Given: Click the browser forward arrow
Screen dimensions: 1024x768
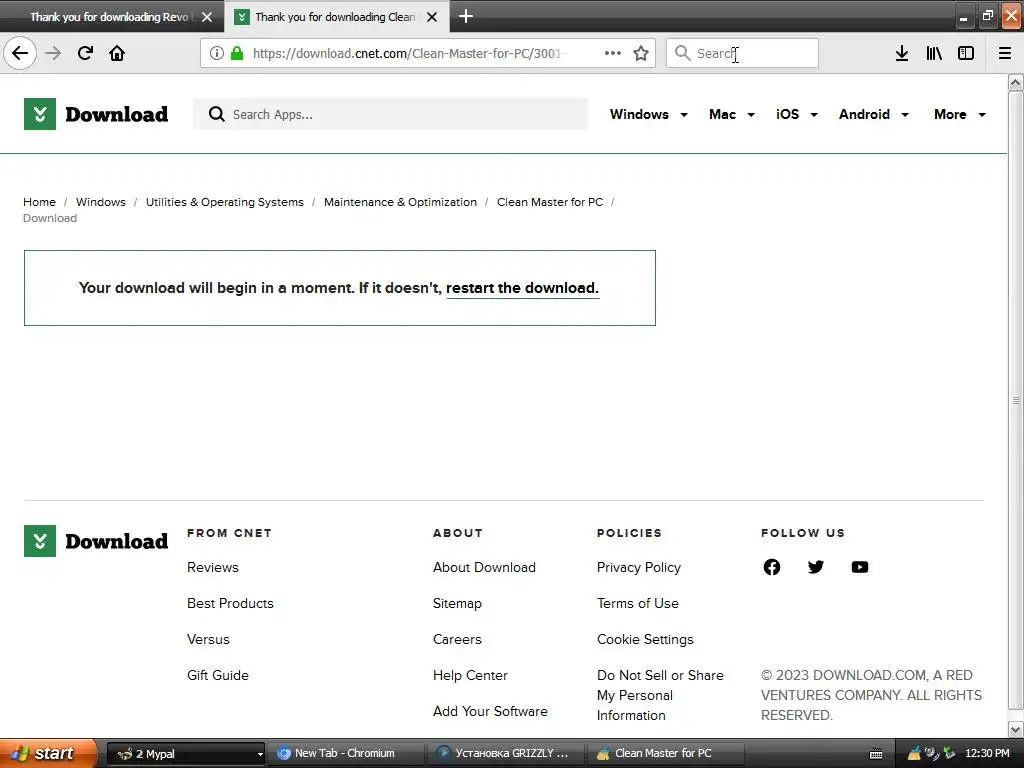Looking at the screenshot, I should pos(53,53).
